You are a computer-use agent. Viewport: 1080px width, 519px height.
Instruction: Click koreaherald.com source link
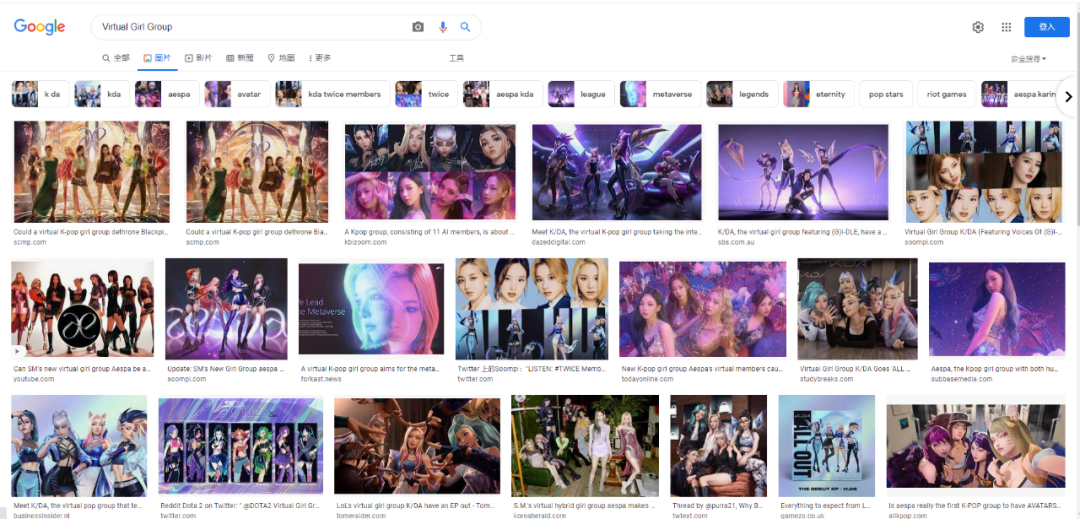[541, 515]
